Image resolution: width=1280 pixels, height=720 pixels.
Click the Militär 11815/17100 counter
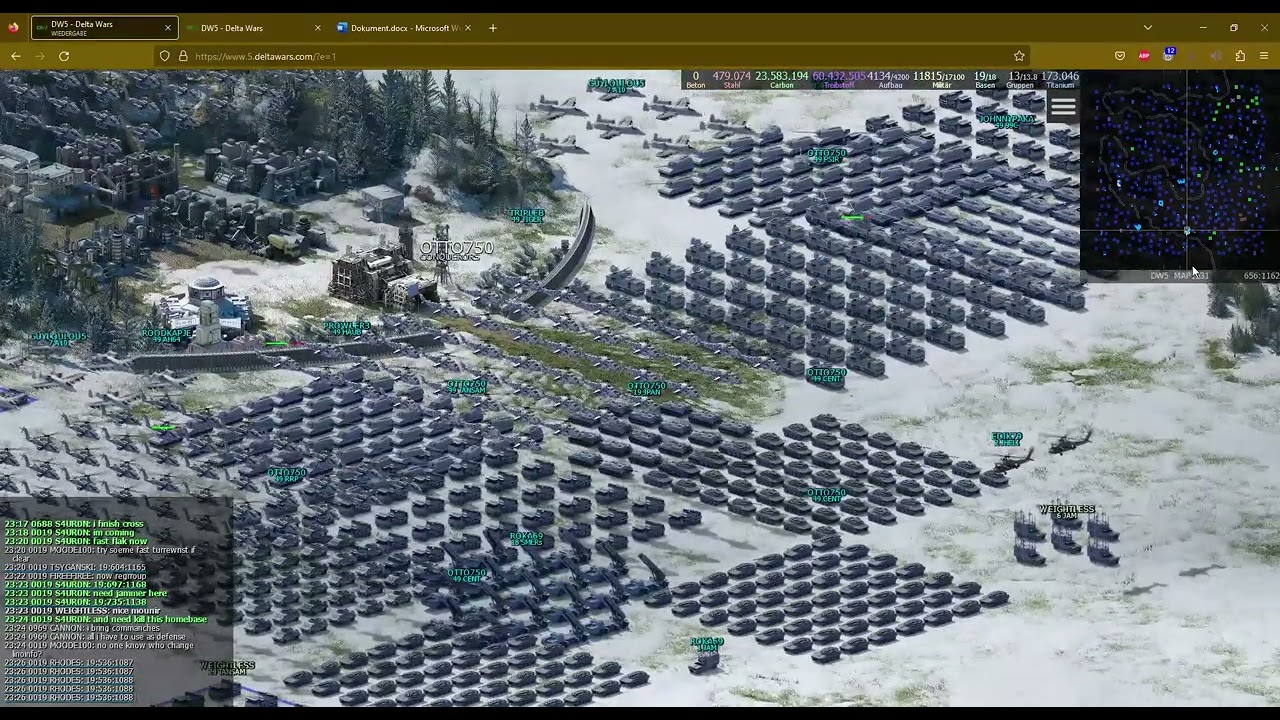(x=939, y=80)
